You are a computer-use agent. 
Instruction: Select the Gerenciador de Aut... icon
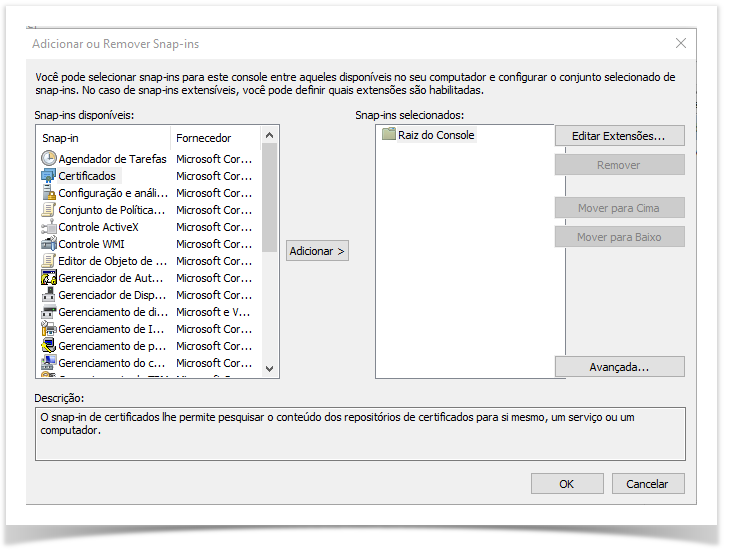click(x=49, y=278)
